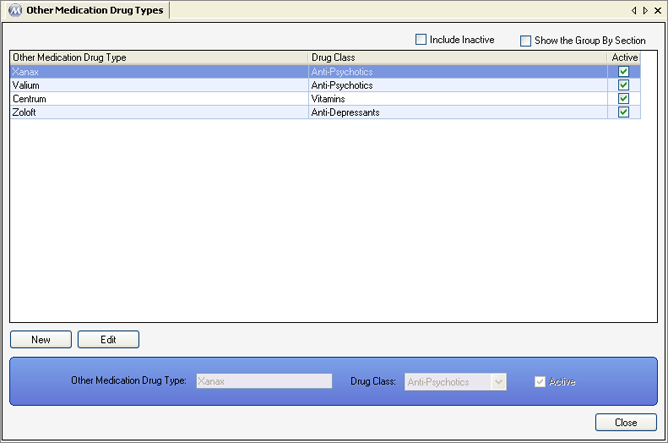Viewport: 668px width, 443px height.
Task: Select the Other Medication Drug Types tab
Action: [87, 10]
